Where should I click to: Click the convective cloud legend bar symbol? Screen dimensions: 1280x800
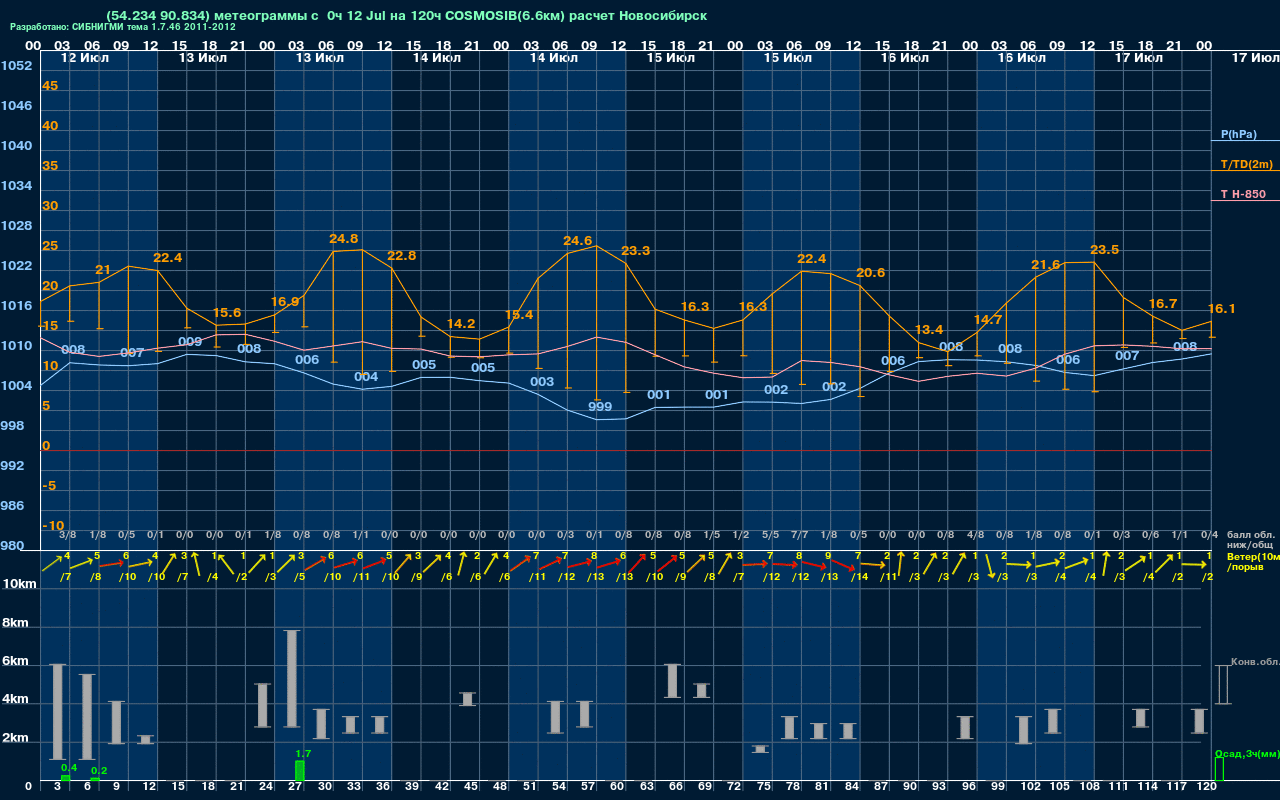click(1223, 685)
